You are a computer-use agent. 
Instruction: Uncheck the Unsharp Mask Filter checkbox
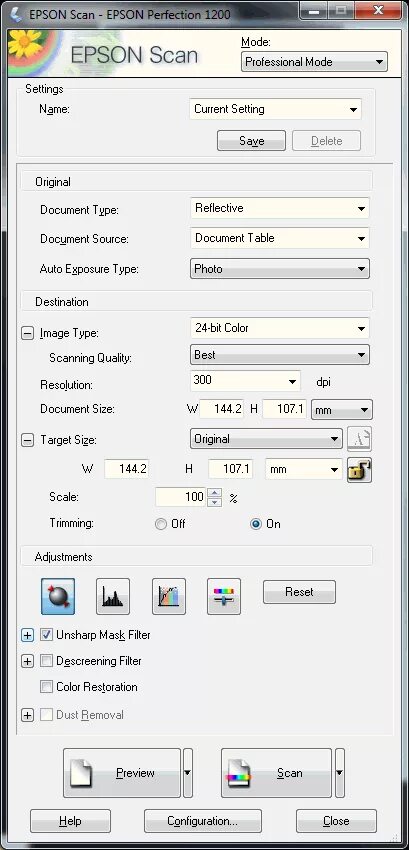pos(46,635)
